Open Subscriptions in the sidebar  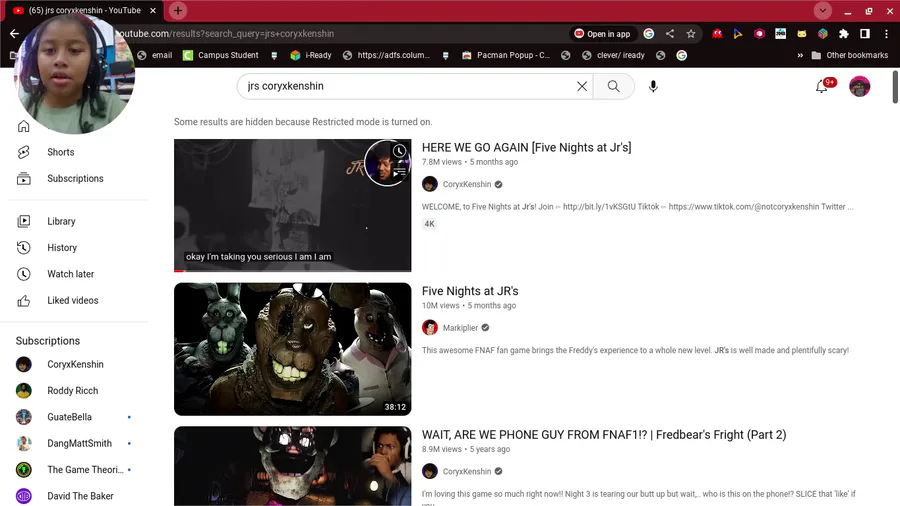pos(77,178)
